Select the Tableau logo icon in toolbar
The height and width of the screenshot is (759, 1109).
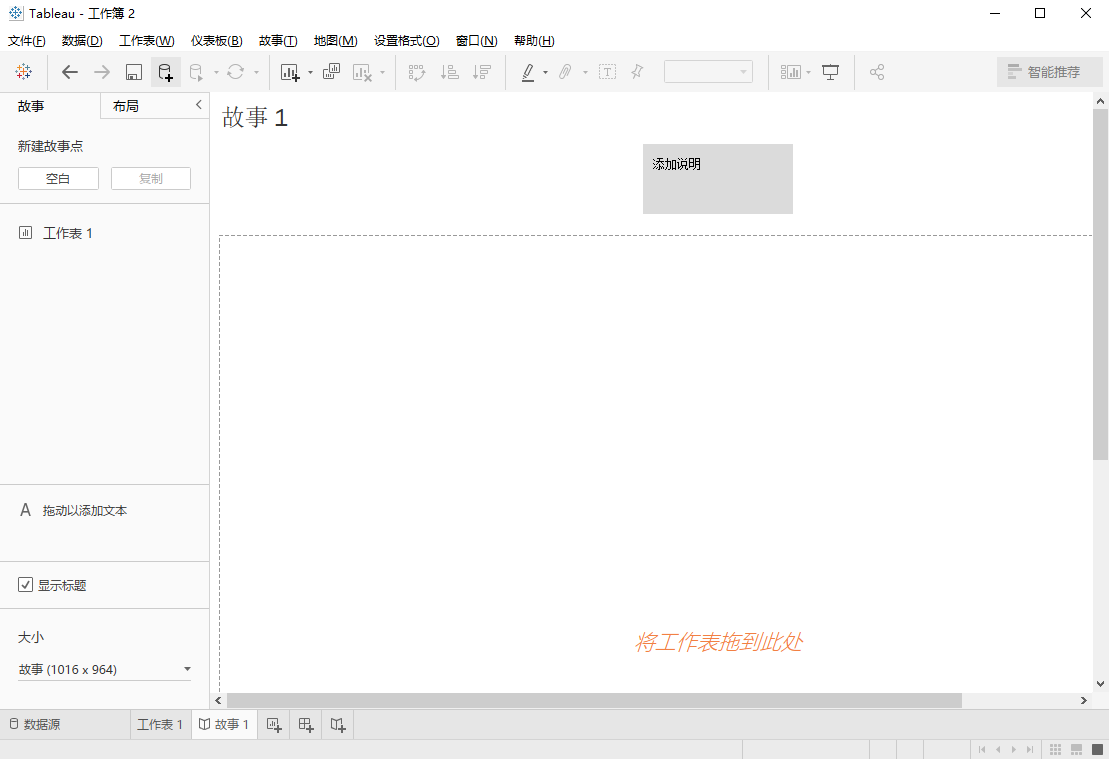pos(24,71)
